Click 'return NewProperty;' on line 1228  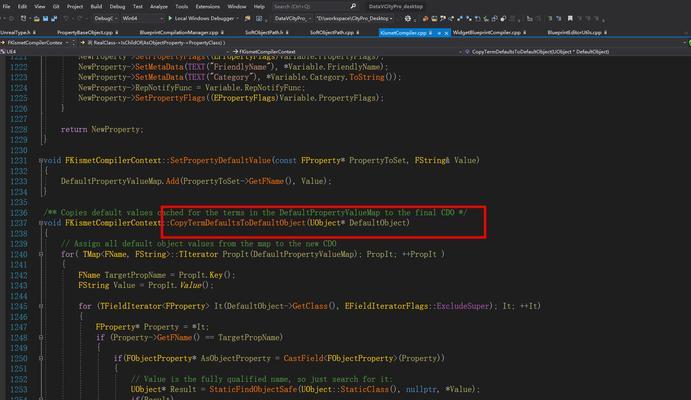102,130
